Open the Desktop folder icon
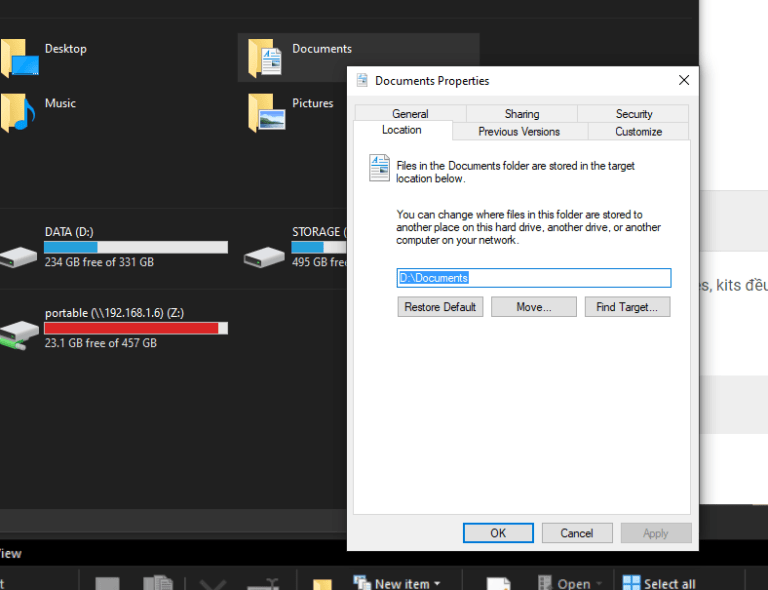The height and width of the screenshot is (590, 768). [19, 58]
